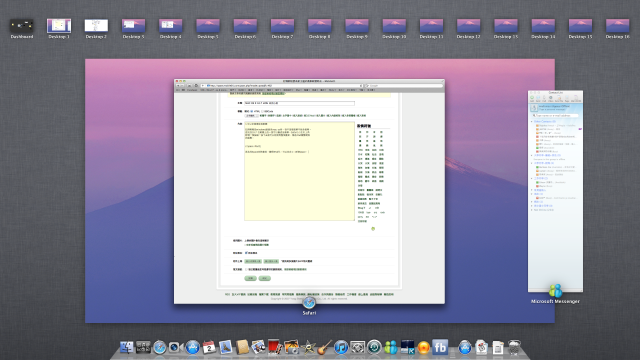Switch to Desktop 15 thumbnail

pyautogui.click(x=580, y=26)
